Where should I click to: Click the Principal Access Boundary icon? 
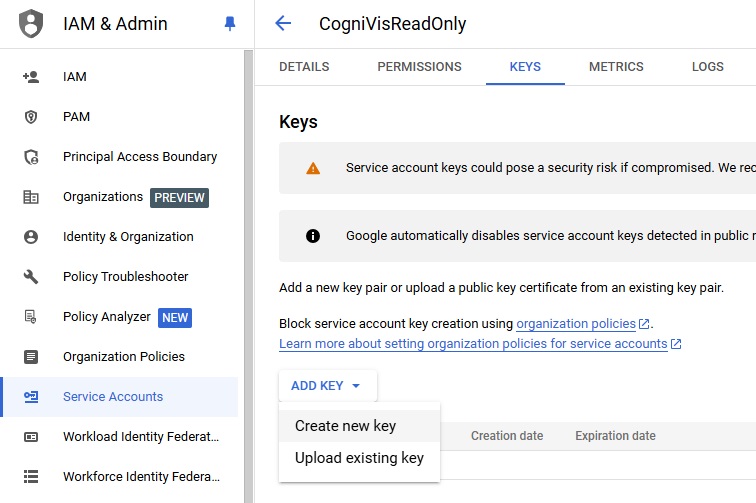click(x=31, y=157)
